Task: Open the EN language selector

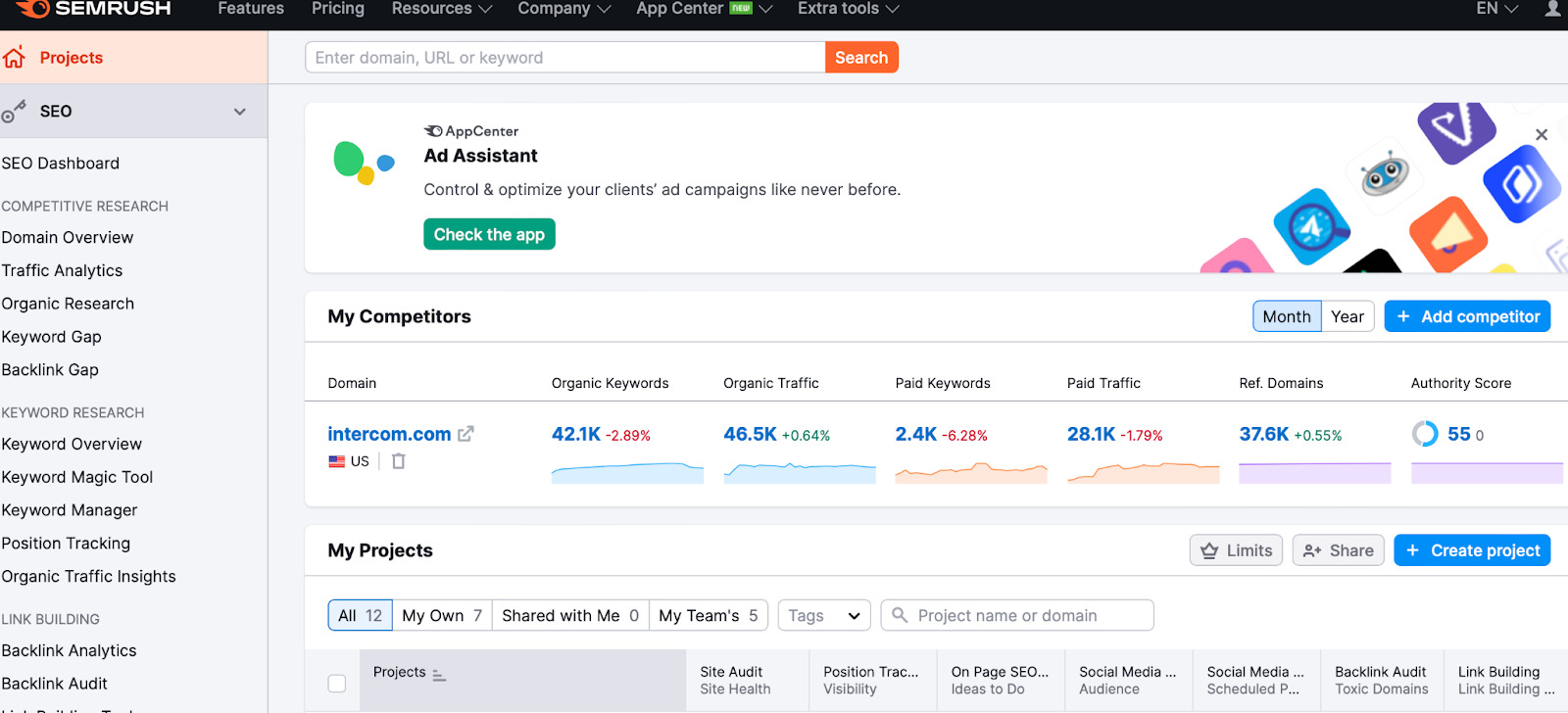Action: click(1496, 9)
